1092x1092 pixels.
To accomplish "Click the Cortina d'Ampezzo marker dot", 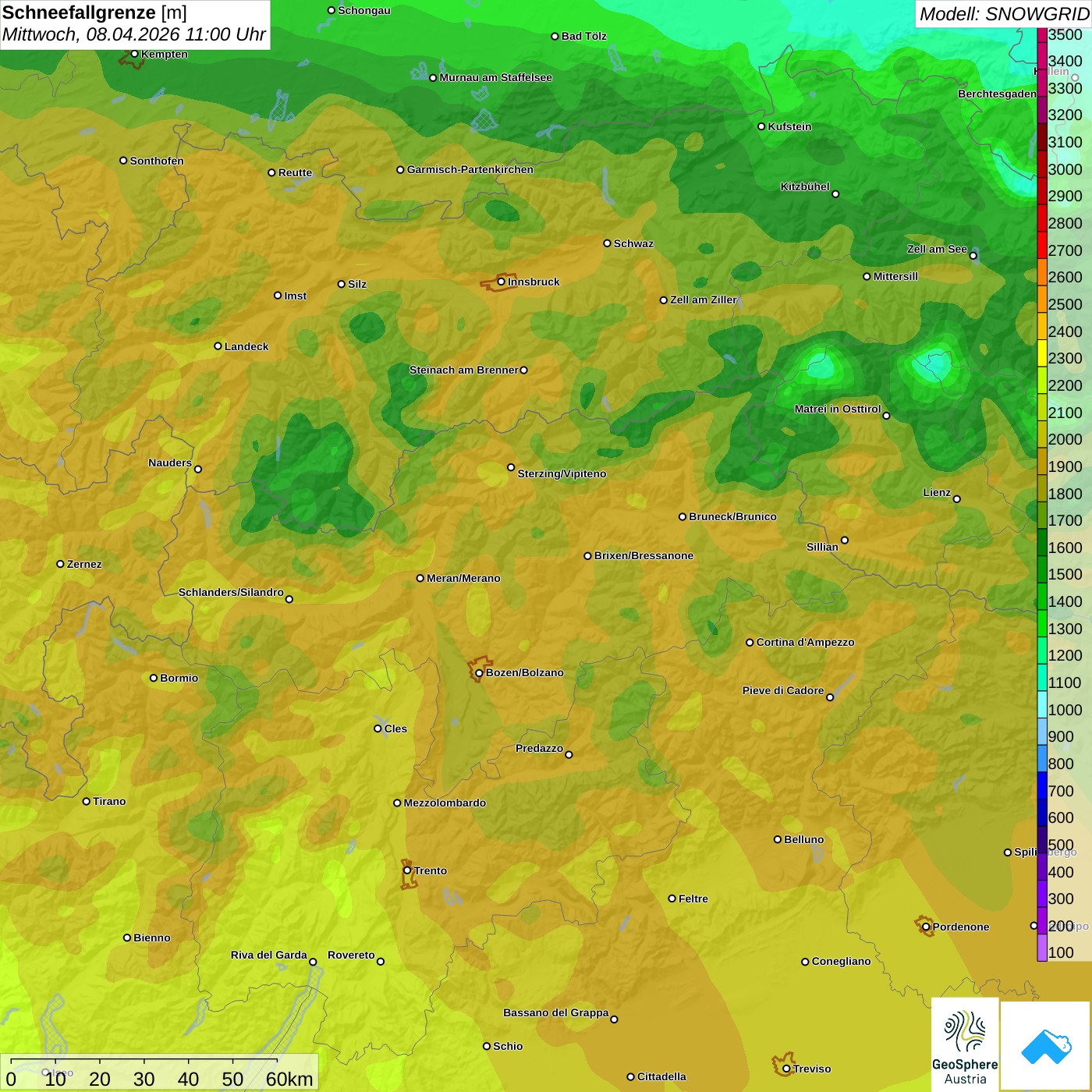I will [x=750, y=643].
